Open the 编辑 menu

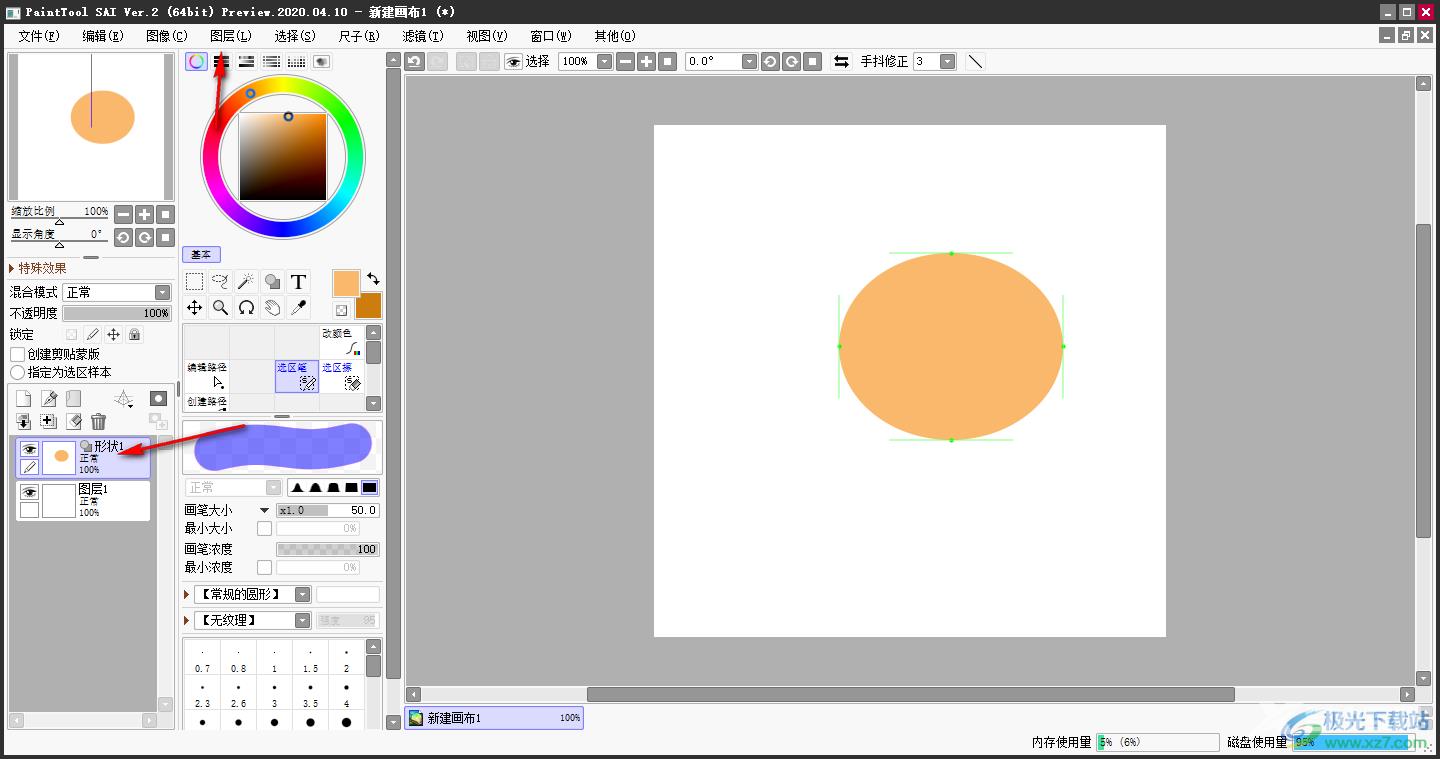(x=102, y=36)
